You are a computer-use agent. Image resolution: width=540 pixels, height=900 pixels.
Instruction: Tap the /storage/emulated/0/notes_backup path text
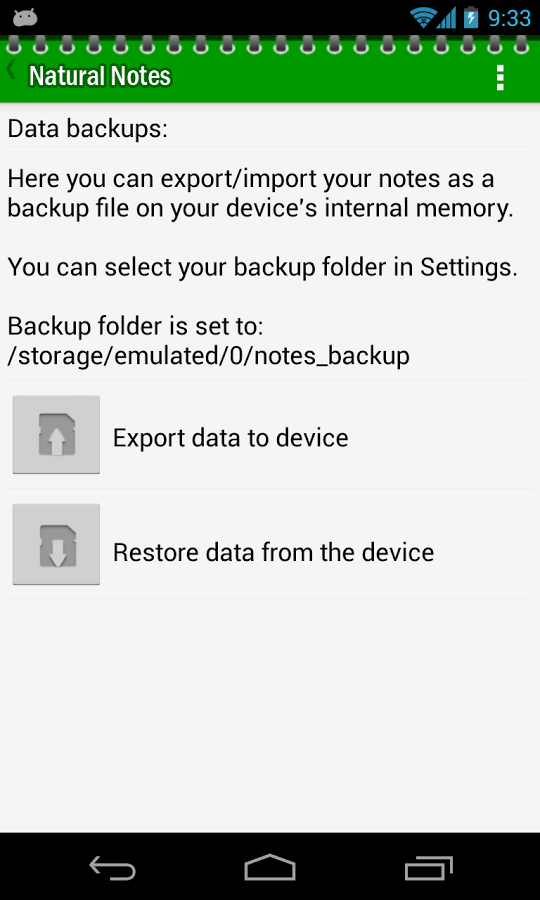pos(208,356)
